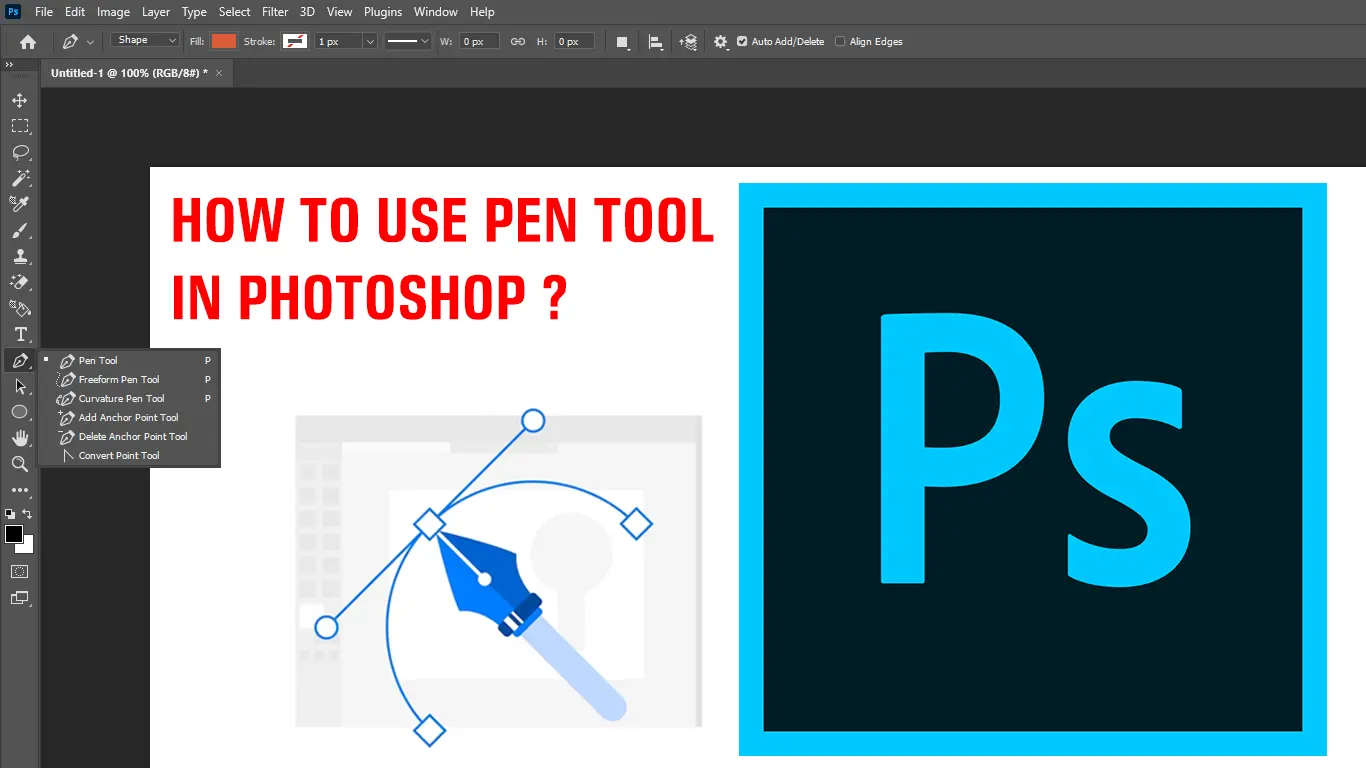Select the Type tool
This screenshot has width=1366, height=768.
click(20, 334)
